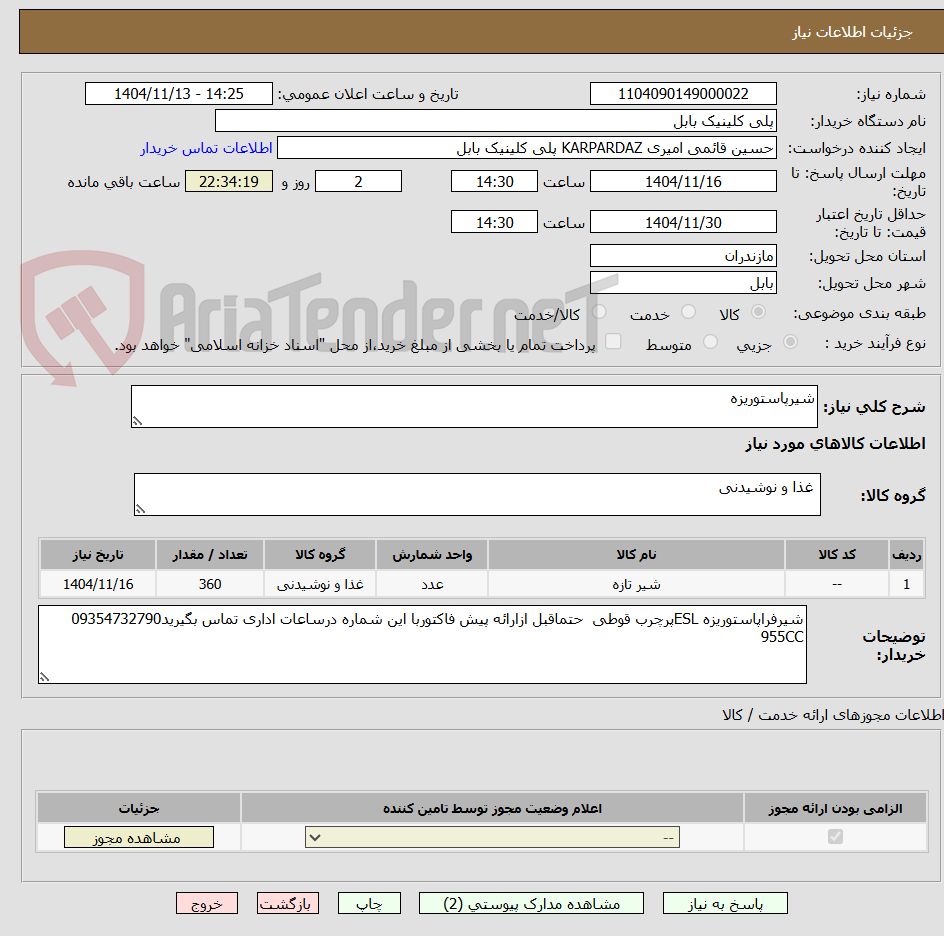Click the واحد شمارش column header
Screen dimensions: 944x936
pos(432,554)
